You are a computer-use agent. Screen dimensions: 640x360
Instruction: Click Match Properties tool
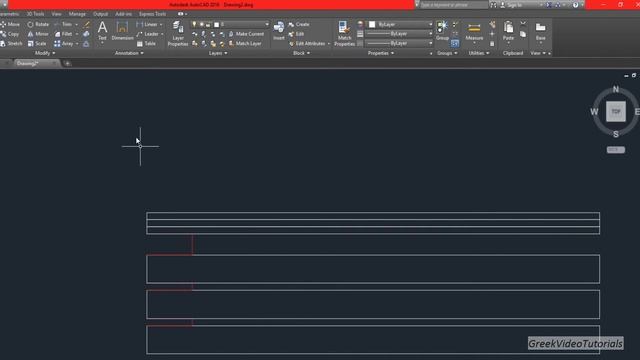pos(344,33)
